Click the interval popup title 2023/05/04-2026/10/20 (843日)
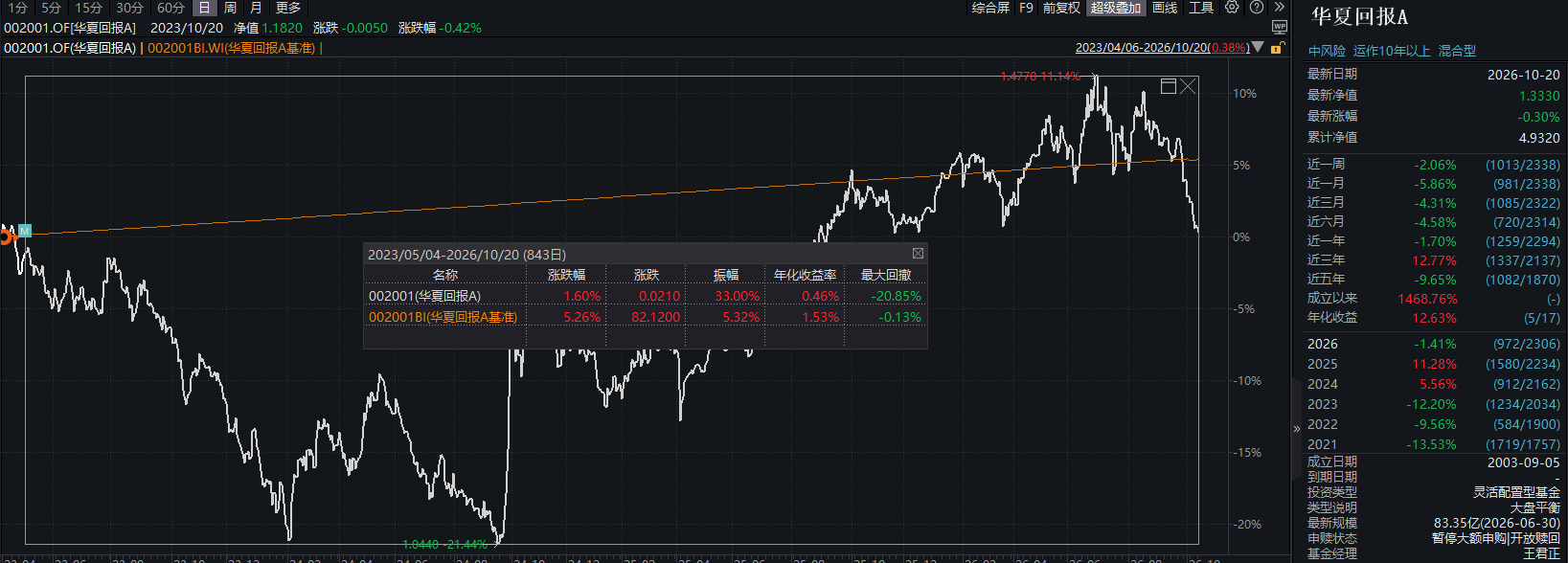Screen dimensions: 1568x563 pos(466,255)
